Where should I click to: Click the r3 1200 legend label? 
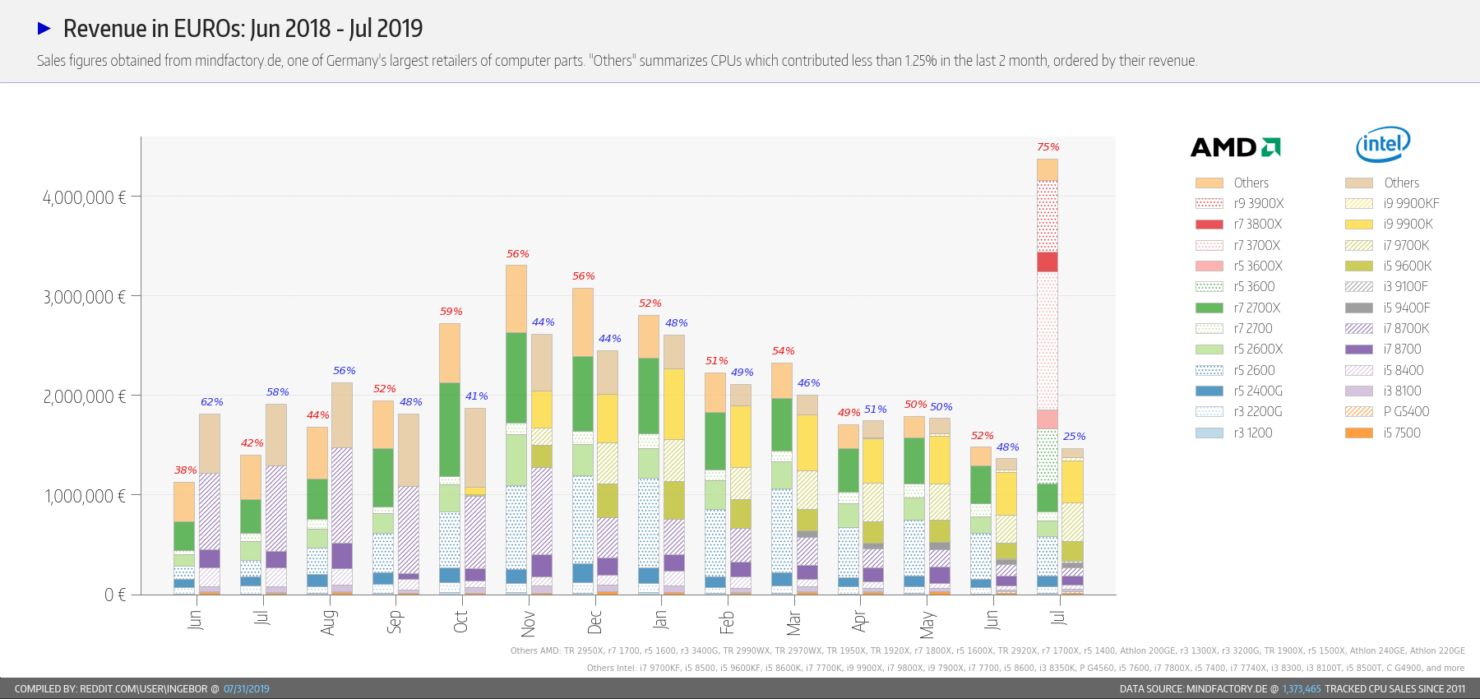1253,433
